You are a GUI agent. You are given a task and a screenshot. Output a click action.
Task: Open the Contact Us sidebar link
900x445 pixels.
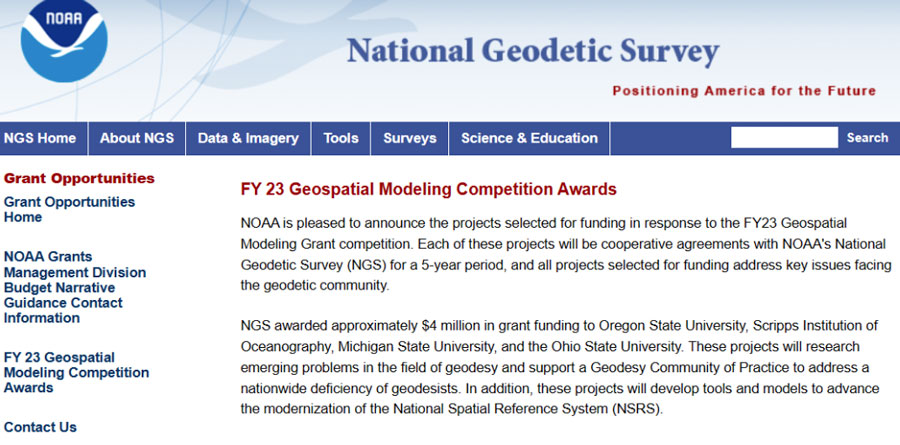click(x=40, y=427)
